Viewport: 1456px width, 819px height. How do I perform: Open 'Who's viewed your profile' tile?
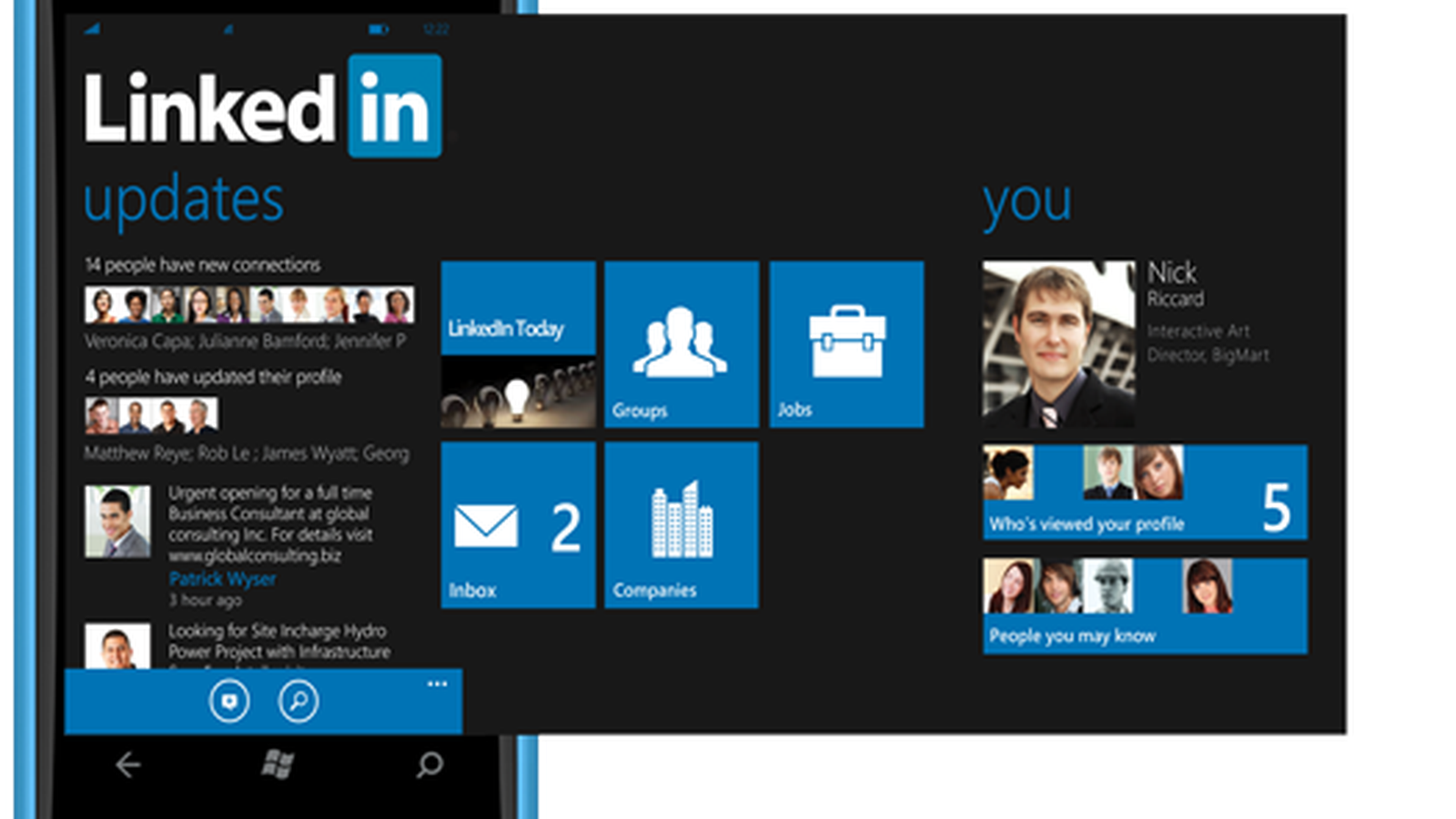(1145, 492)
